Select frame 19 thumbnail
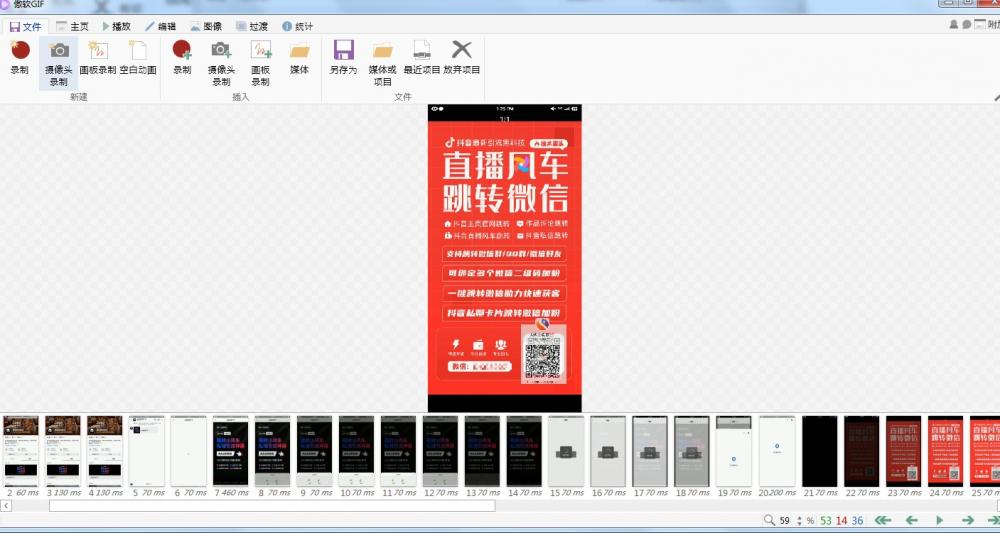 point(734,452)
